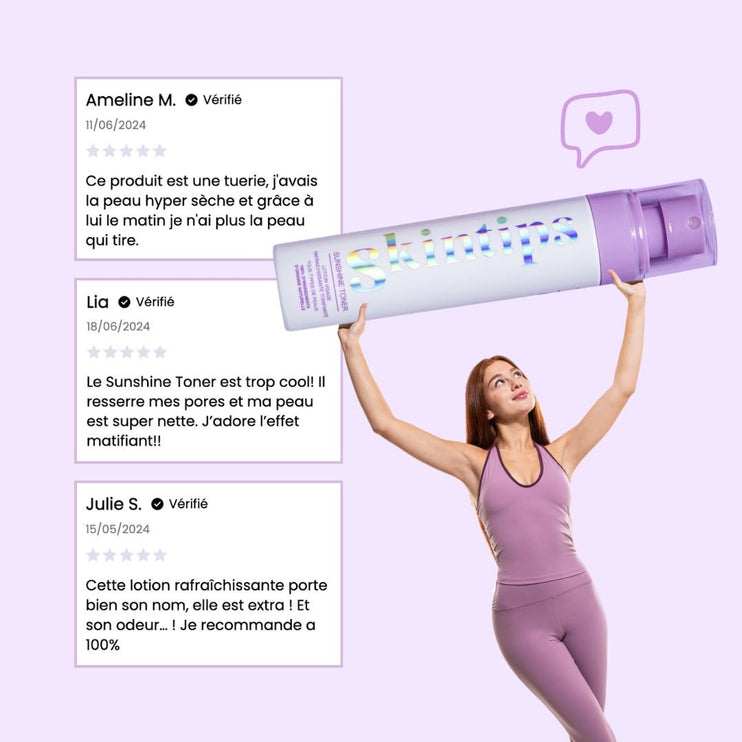Click the date 18/06/2024
The height and width of the screenshot is (742, 742).
tap(118, 327)
